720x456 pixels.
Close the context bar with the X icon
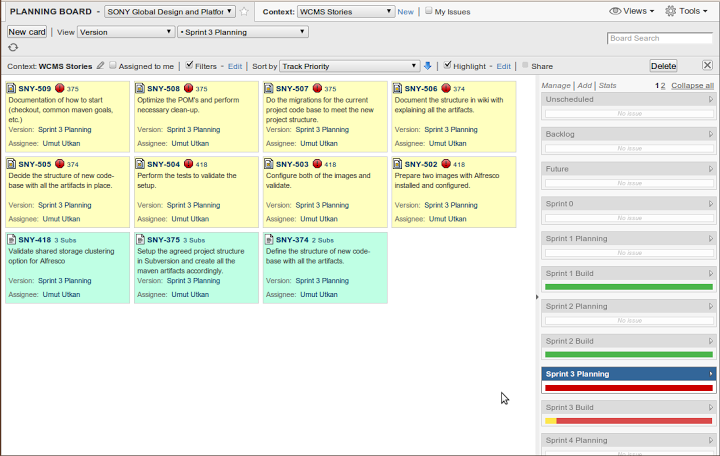(708, 65)
